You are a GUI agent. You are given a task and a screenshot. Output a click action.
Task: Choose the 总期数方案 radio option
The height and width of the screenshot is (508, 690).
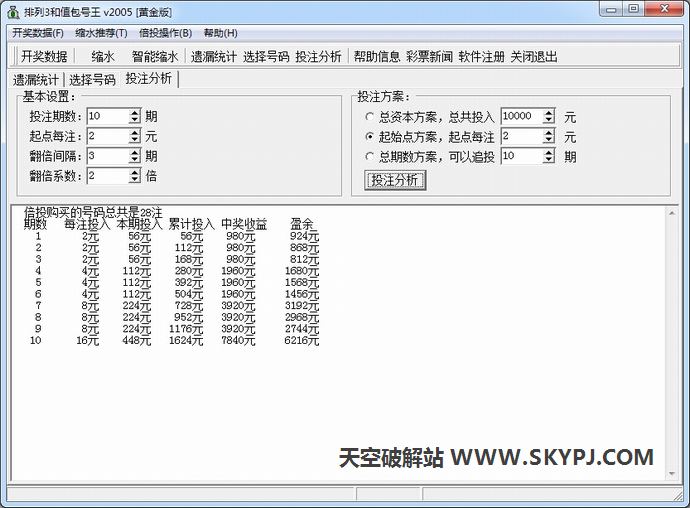click(370, 157)
